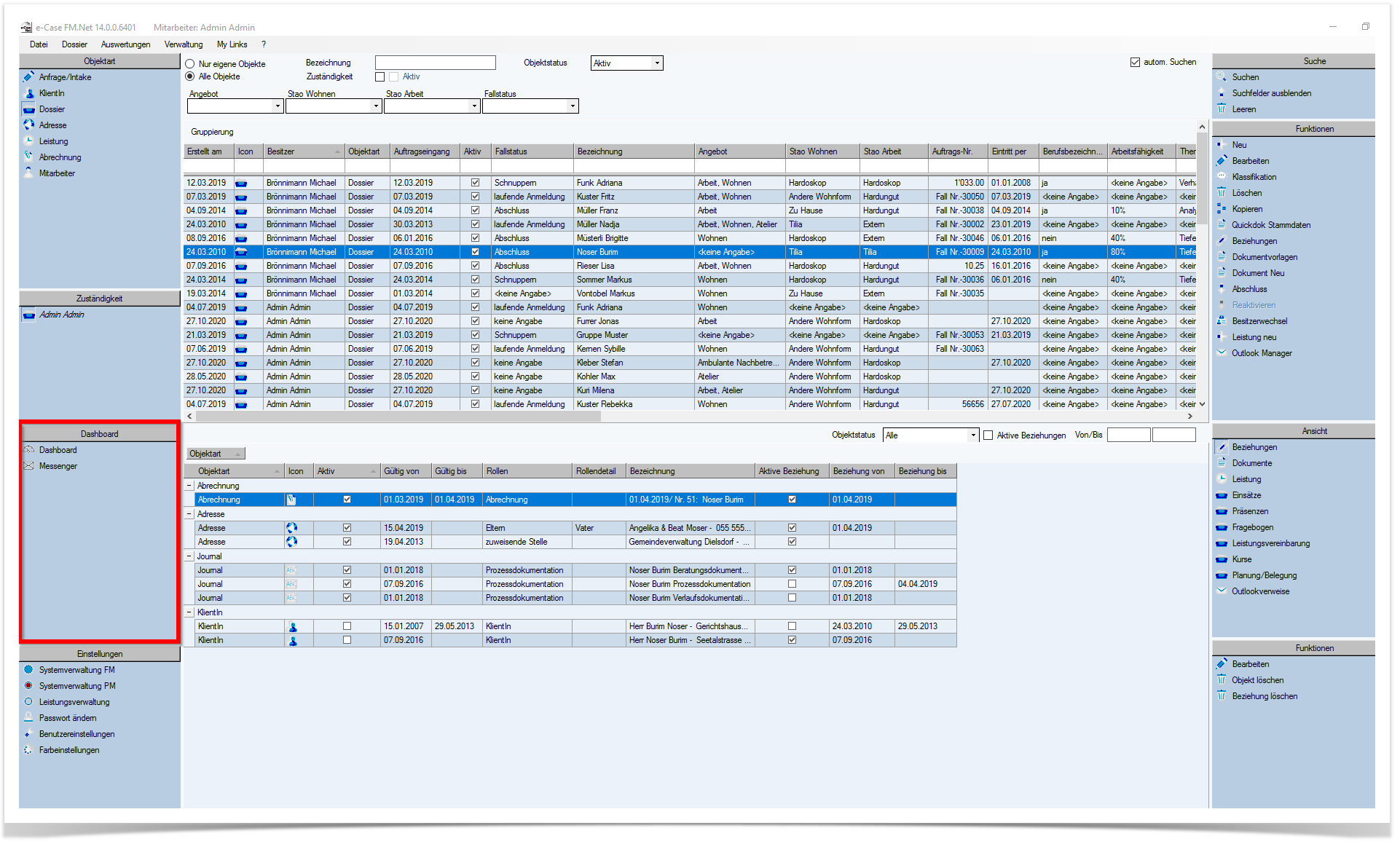Screen dimensions: 1400x844
Task: Click the Dokumentvorlagen icon
Action: click(1222, 257)
